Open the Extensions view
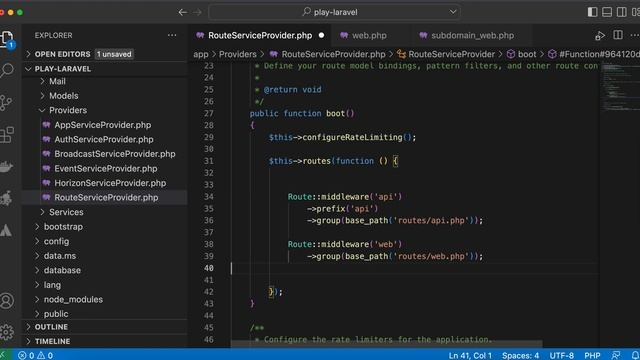640x360 pixels. [7, 135]
